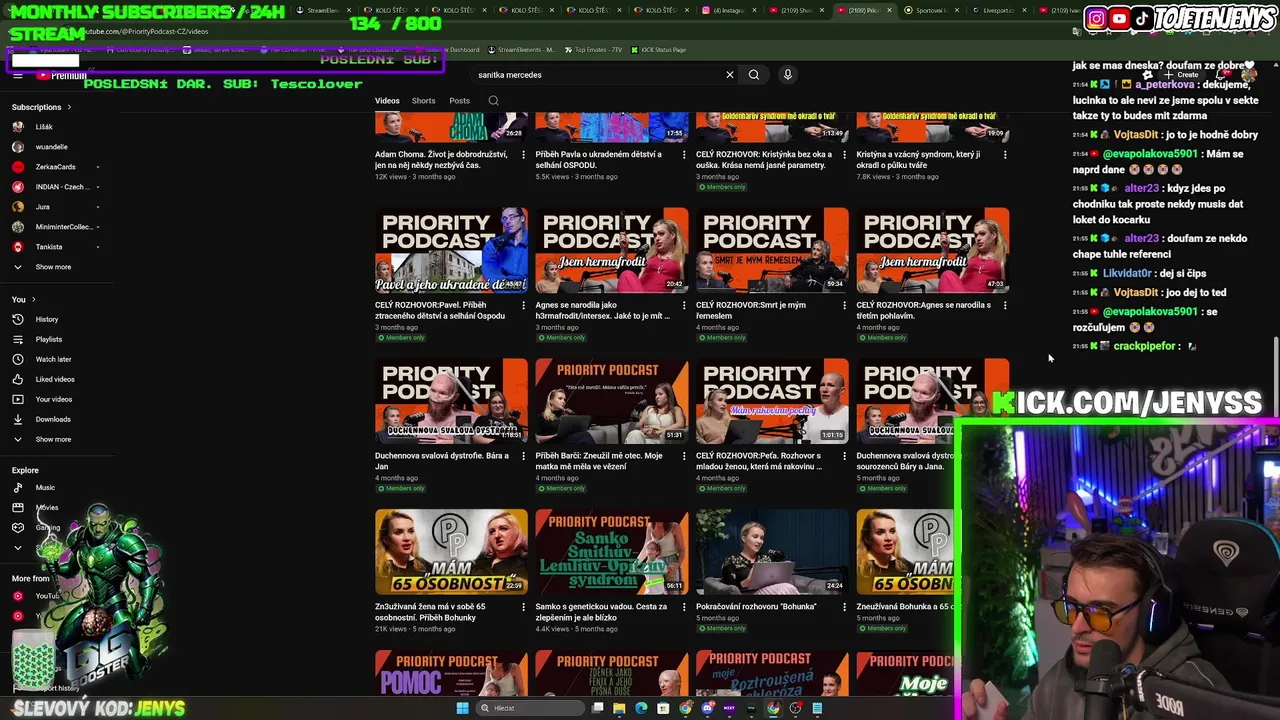Show more items below Downloads
The height and width of the screenshot is (720, 1280).
(x=53, y=439)
